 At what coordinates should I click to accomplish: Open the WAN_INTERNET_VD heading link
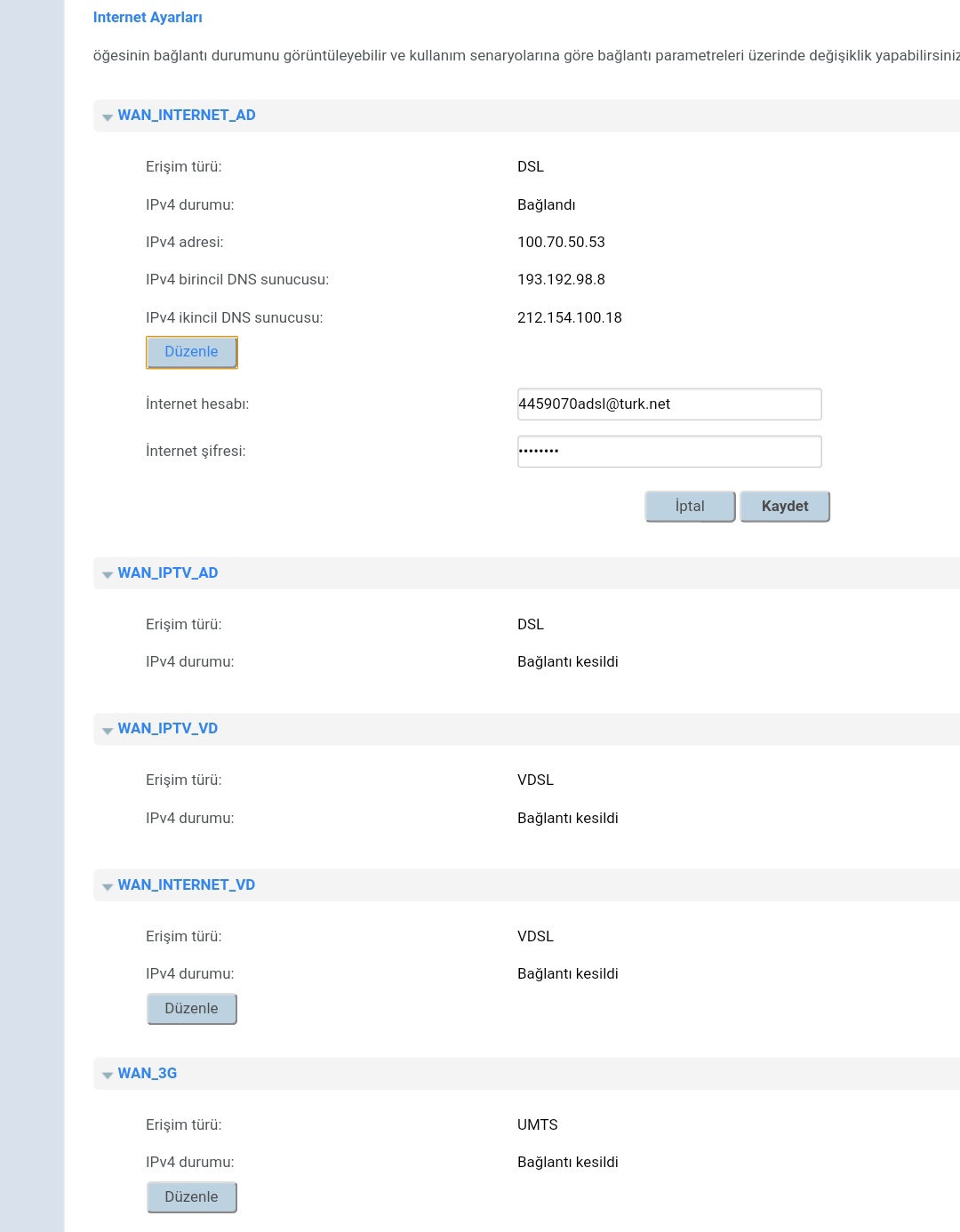(x=187, y=884)
